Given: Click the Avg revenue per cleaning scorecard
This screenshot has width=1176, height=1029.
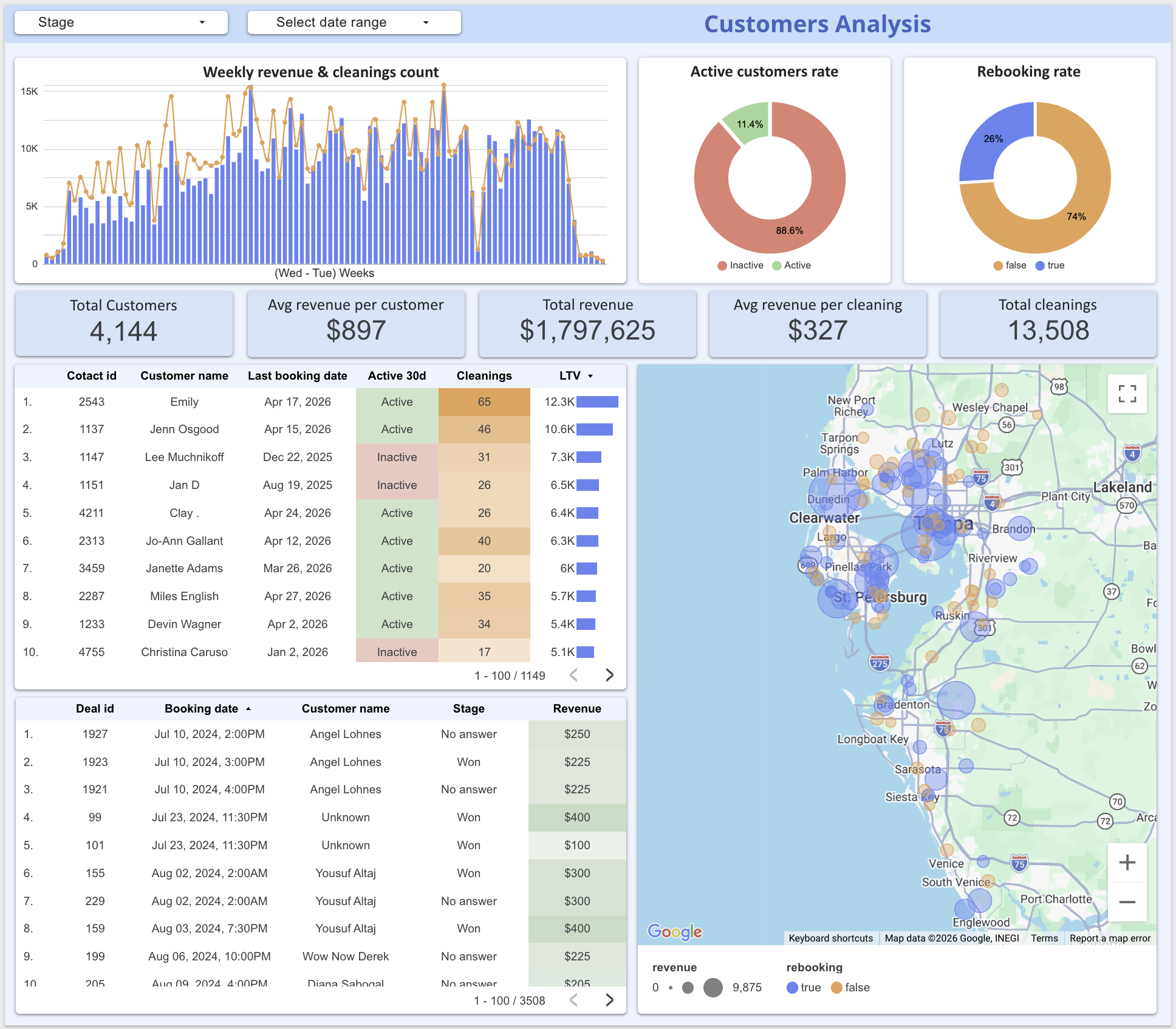Looking at the screenshot, I should 818,324.
